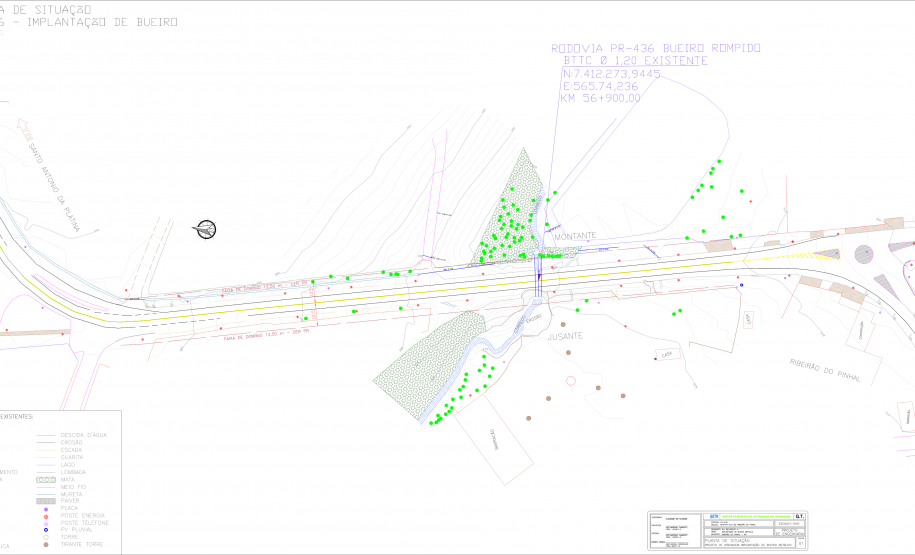Image resolution: width=915 pixels, height=555 pixels.
Task: Click the pink POSTE TELEFONE legend dot
Action: point(47,523)
